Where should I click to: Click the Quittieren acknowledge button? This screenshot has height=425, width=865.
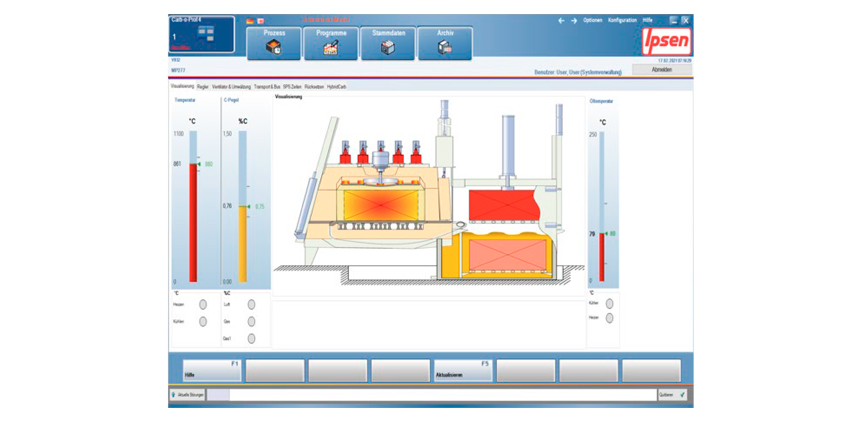tap(673, 395)
